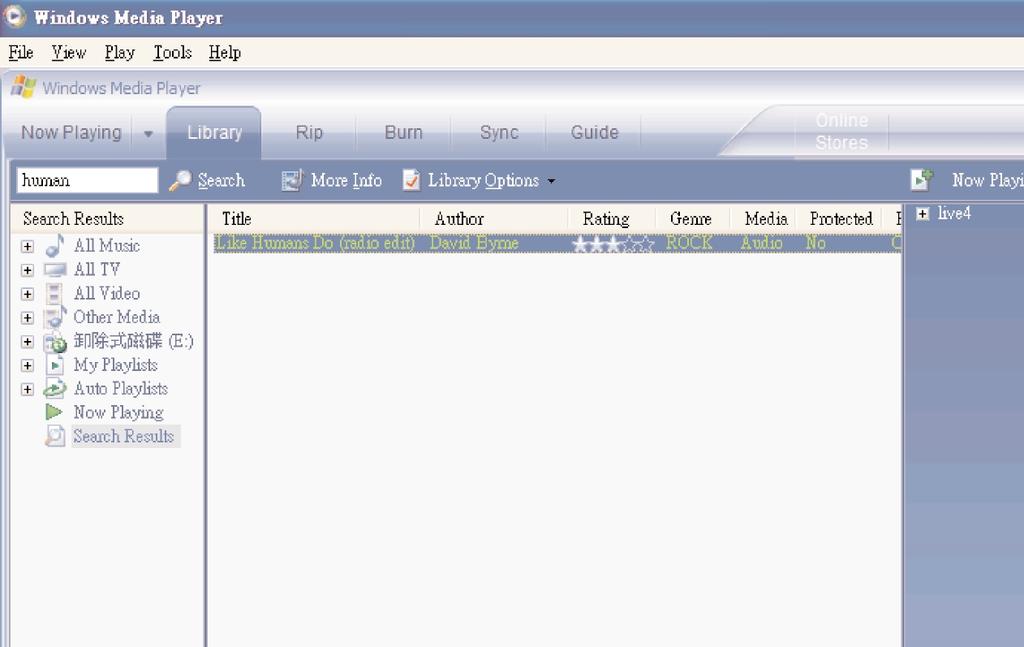This screenshot has height=647, width=1024.
Task: Click the Search button label
Action: pos(221,180)
